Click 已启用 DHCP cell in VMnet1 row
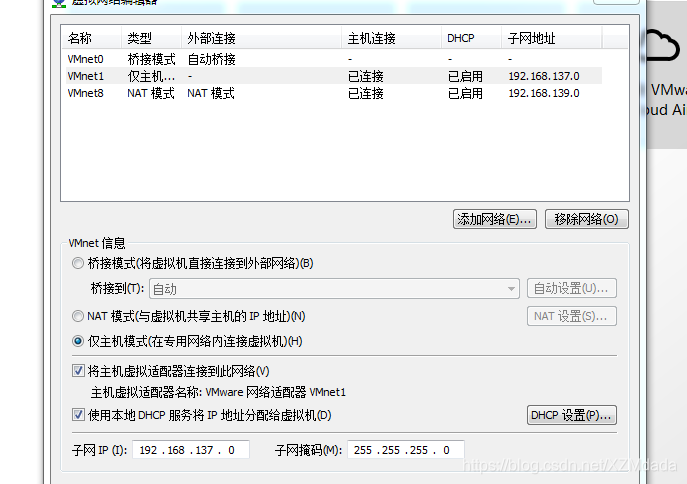Image resolution: width=687 pixels, height=484 pixels. [465, 76]
